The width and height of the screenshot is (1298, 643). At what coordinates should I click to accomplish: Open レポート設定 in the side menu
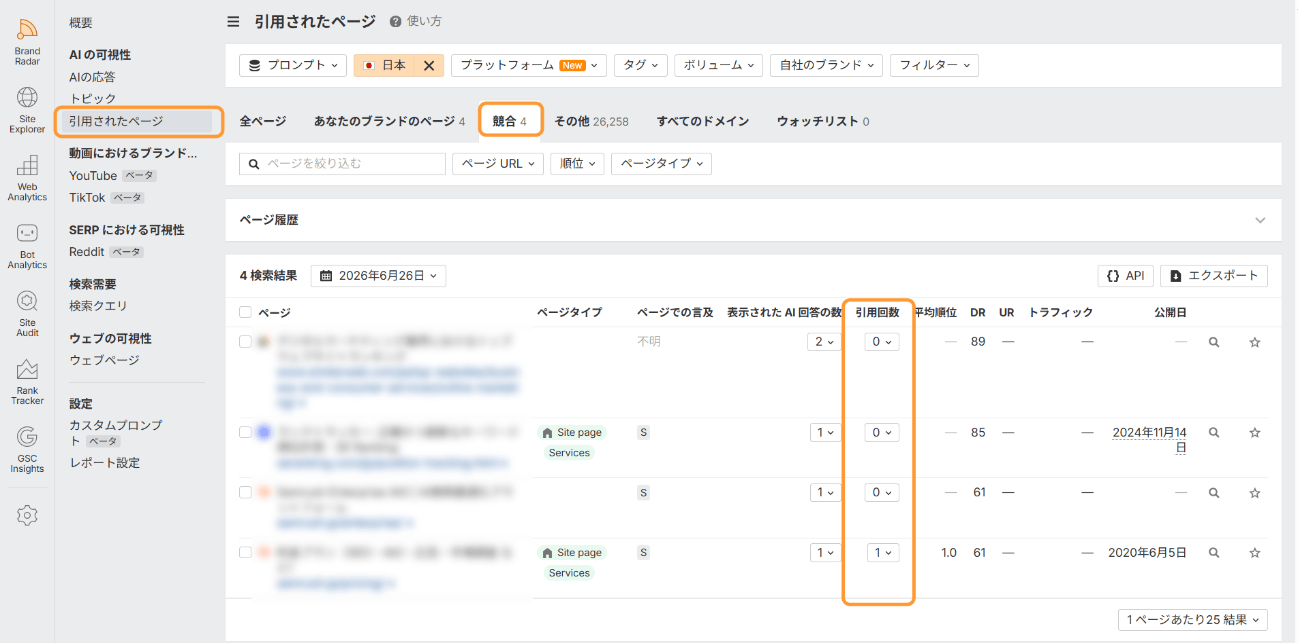(104, 463)
